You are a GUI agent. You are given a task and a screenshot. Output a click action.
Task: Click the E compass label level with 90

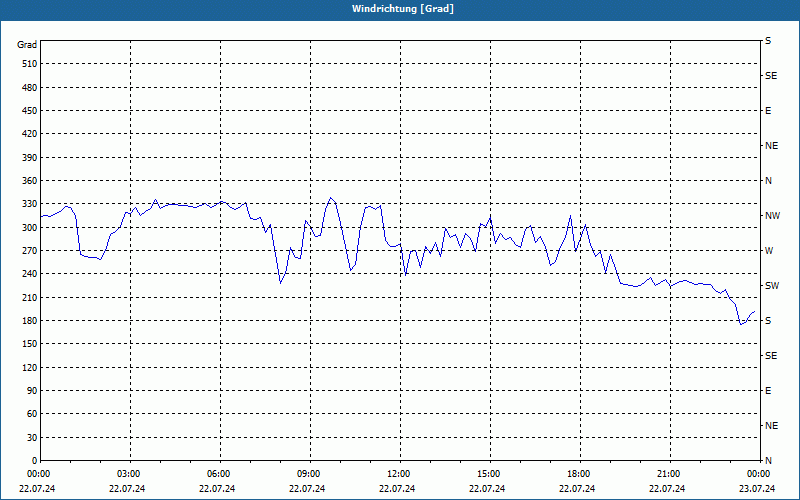(768, 391)
